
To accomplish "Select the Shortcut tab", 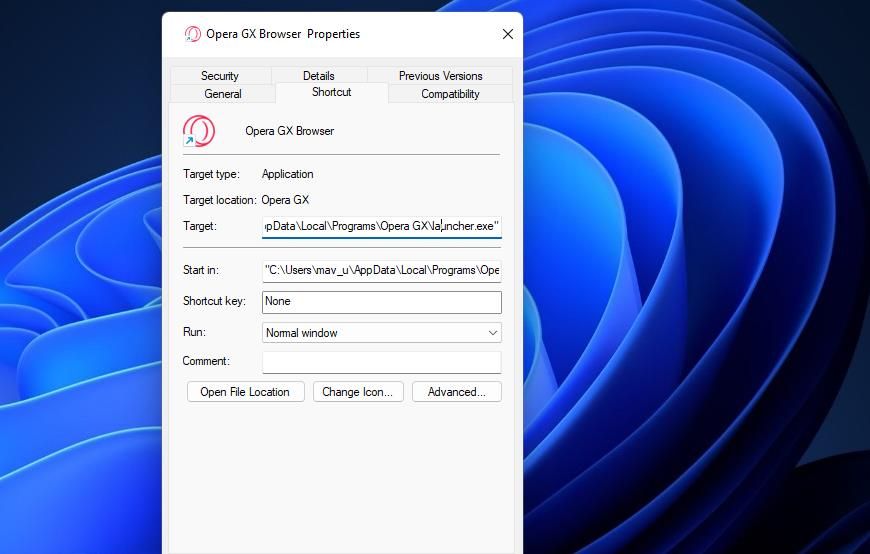I will click(332, 92).
